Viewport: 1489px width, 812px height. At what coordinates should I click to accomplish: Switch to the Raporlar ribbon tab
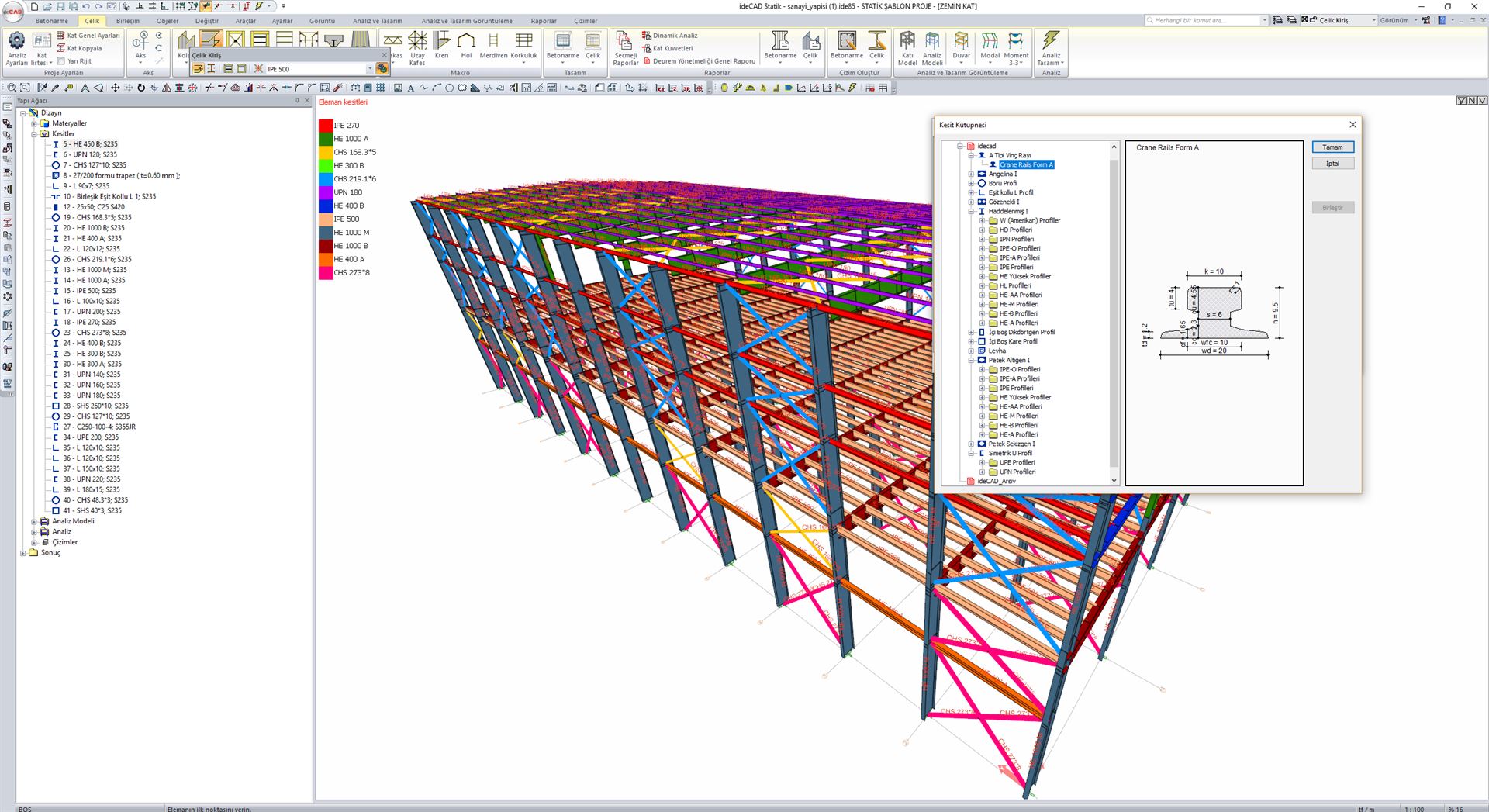pos(544,21)
